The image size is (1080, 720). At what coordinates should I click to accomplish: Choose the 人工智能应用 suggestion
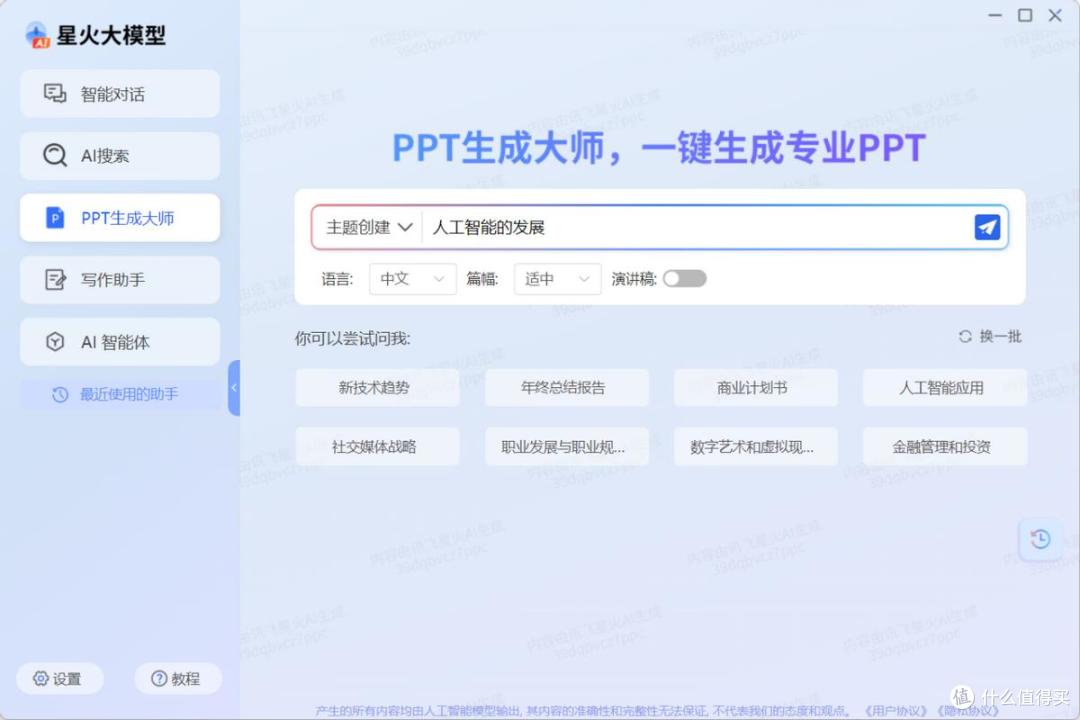tap(945, 387)
